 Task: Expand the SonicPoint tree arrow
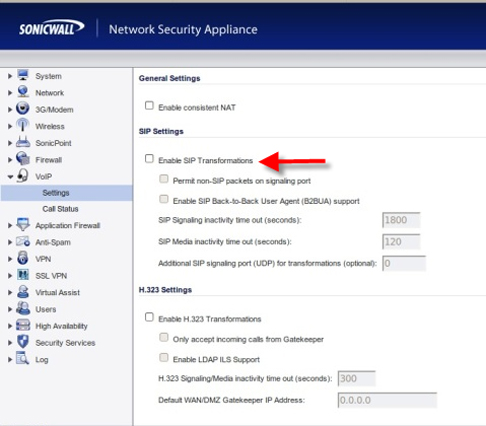(10, 143)
